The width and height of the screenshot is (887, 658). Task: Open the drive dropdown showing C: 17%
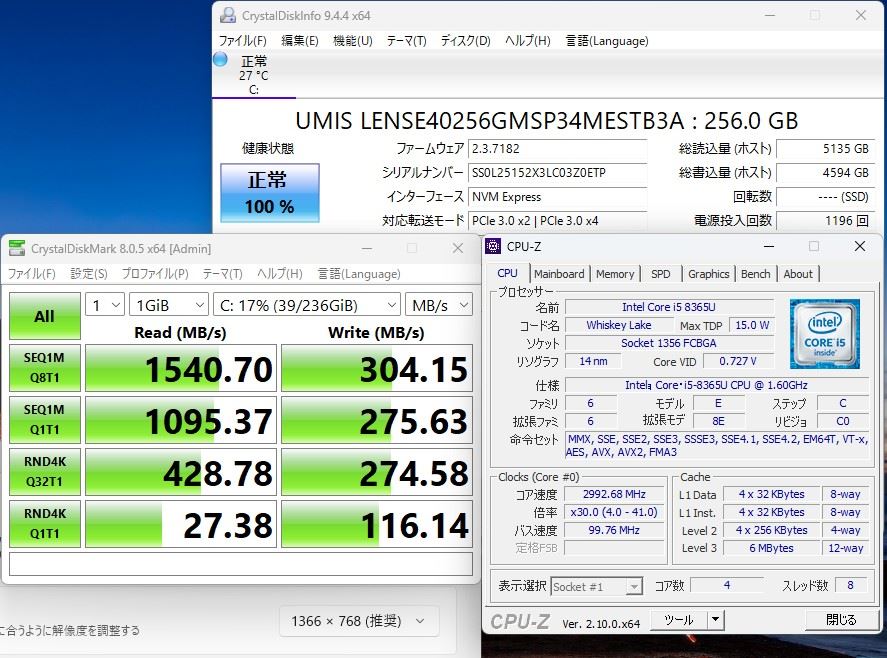(x=307, y=306)
